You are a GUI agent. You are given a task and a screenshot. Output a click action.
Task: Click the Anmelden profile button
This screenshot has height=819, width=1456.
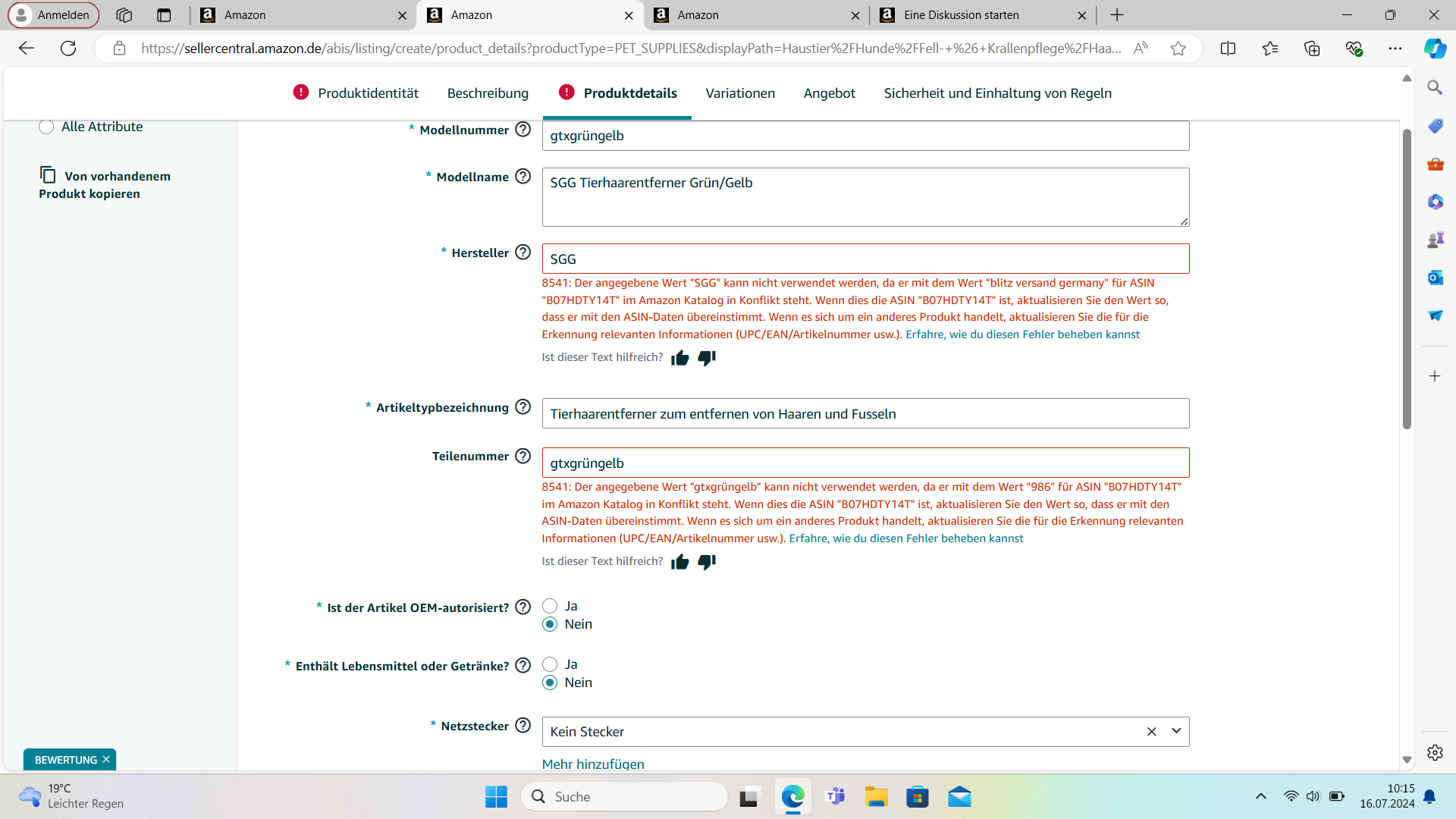coord(53,15)
